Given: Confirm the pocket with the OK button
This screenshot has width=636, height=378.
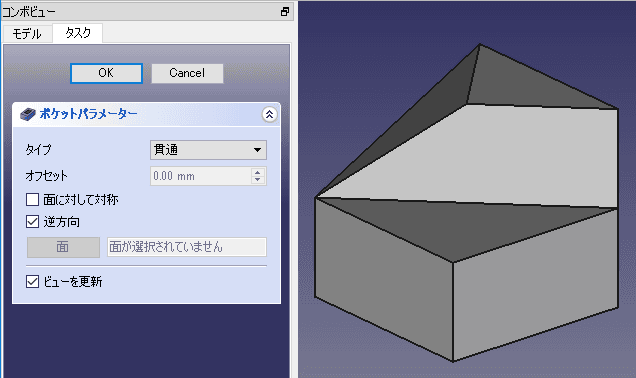Looking at the screenshot, I should 106,73.
